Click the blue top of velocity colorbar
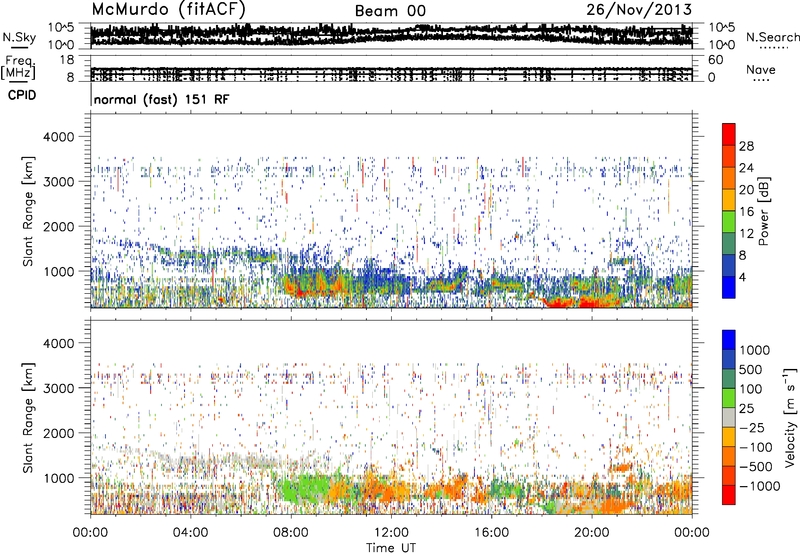This screenshot has height=554, width=800. tap(729, 340)
